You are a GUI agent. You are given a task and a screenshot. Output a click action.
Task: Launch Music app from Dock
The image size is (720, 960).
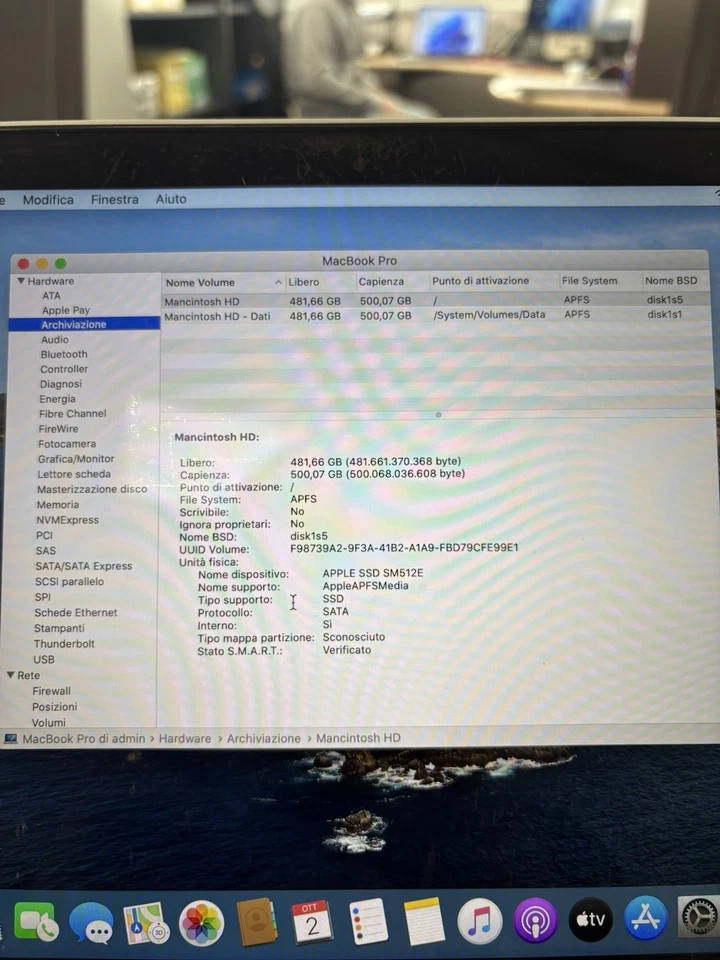(x=479, y=921)
